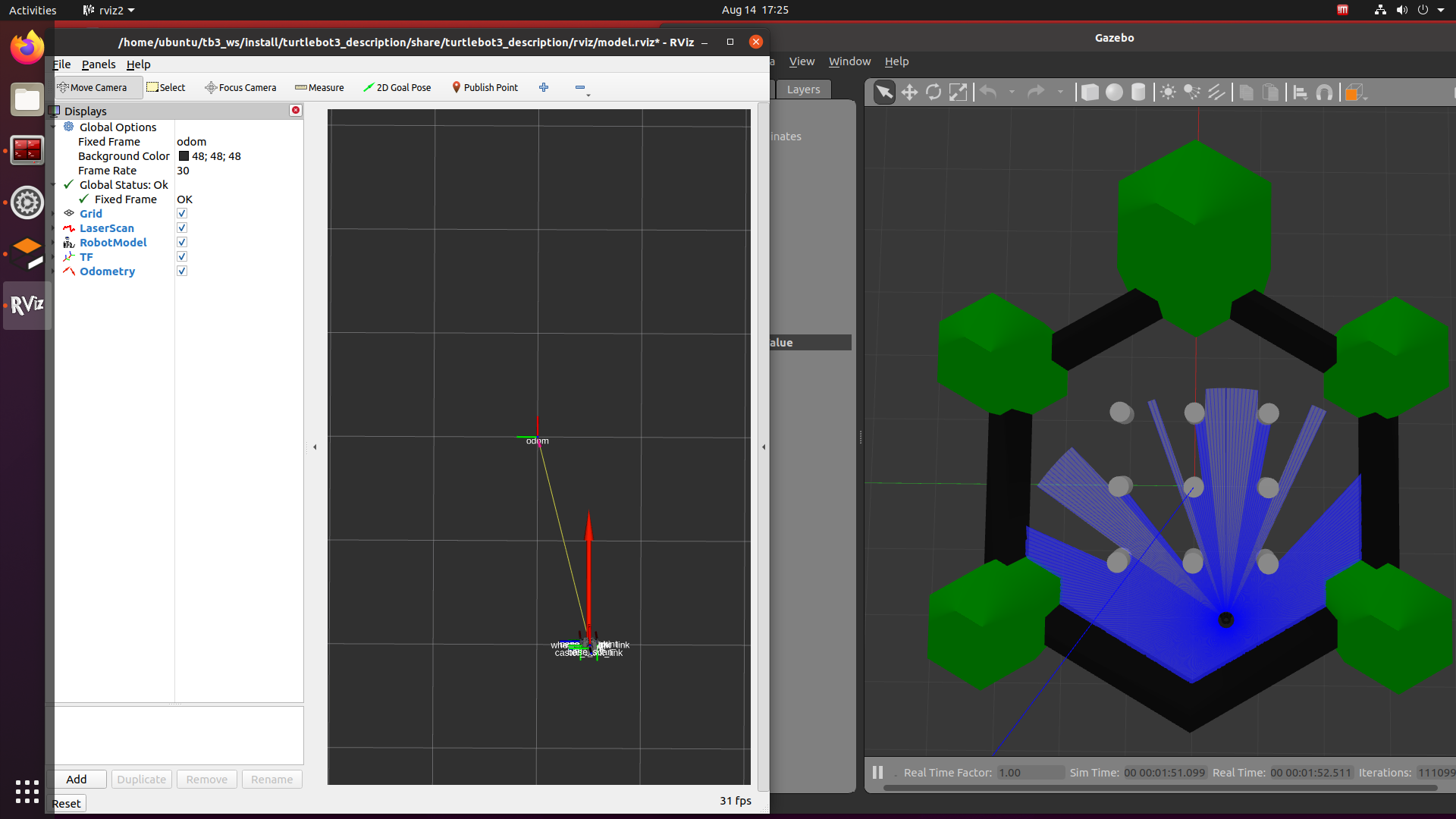Screen dimensions: 1456x819
Task: Pause the Gazebo simulation
Action: [877, 772]
